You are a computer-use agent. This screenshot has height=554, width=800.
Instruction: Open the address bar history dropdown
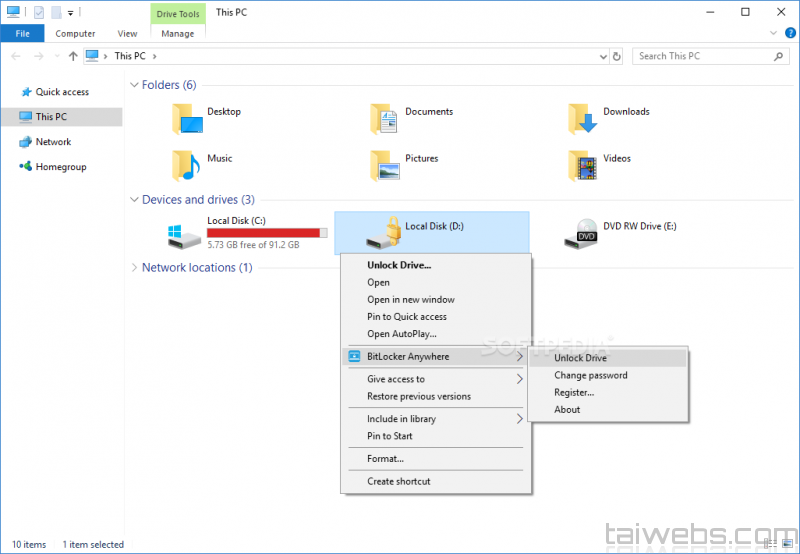tap(602, 56)
